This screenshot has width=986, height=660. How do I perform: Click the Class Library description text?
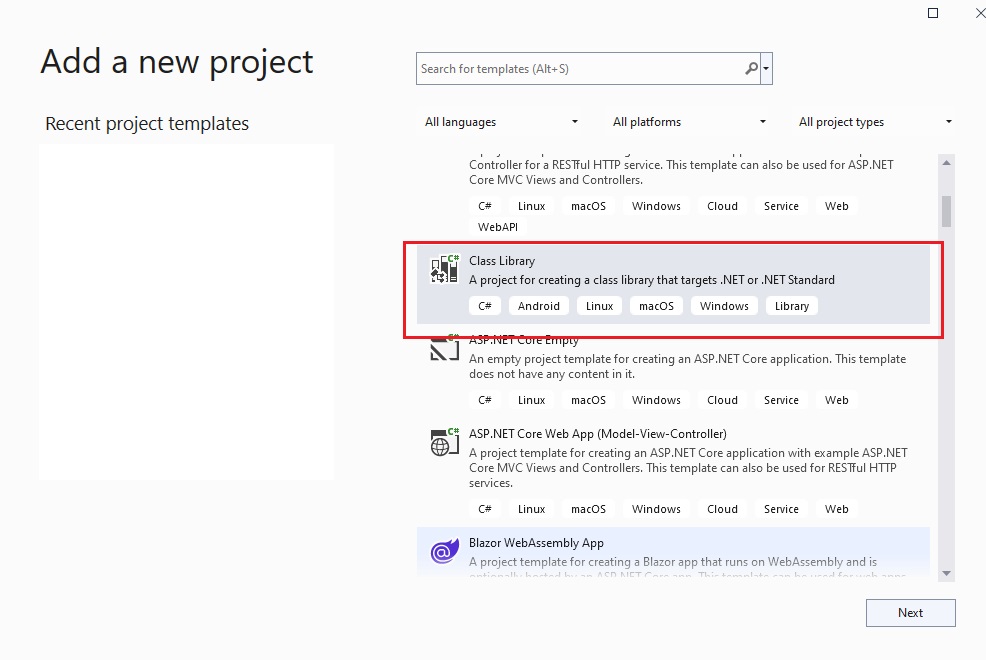[652, 280]
